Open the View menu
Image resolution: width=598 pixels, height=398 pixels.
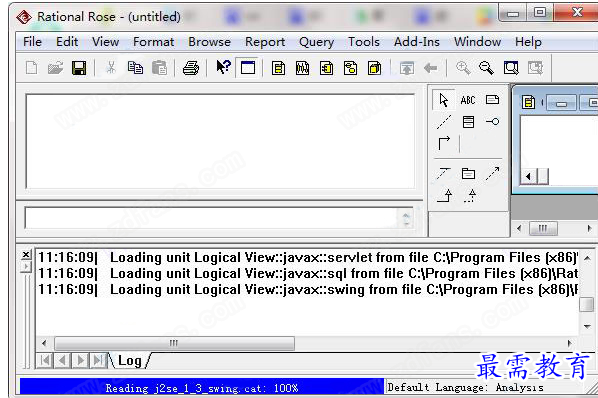point(106,42)
